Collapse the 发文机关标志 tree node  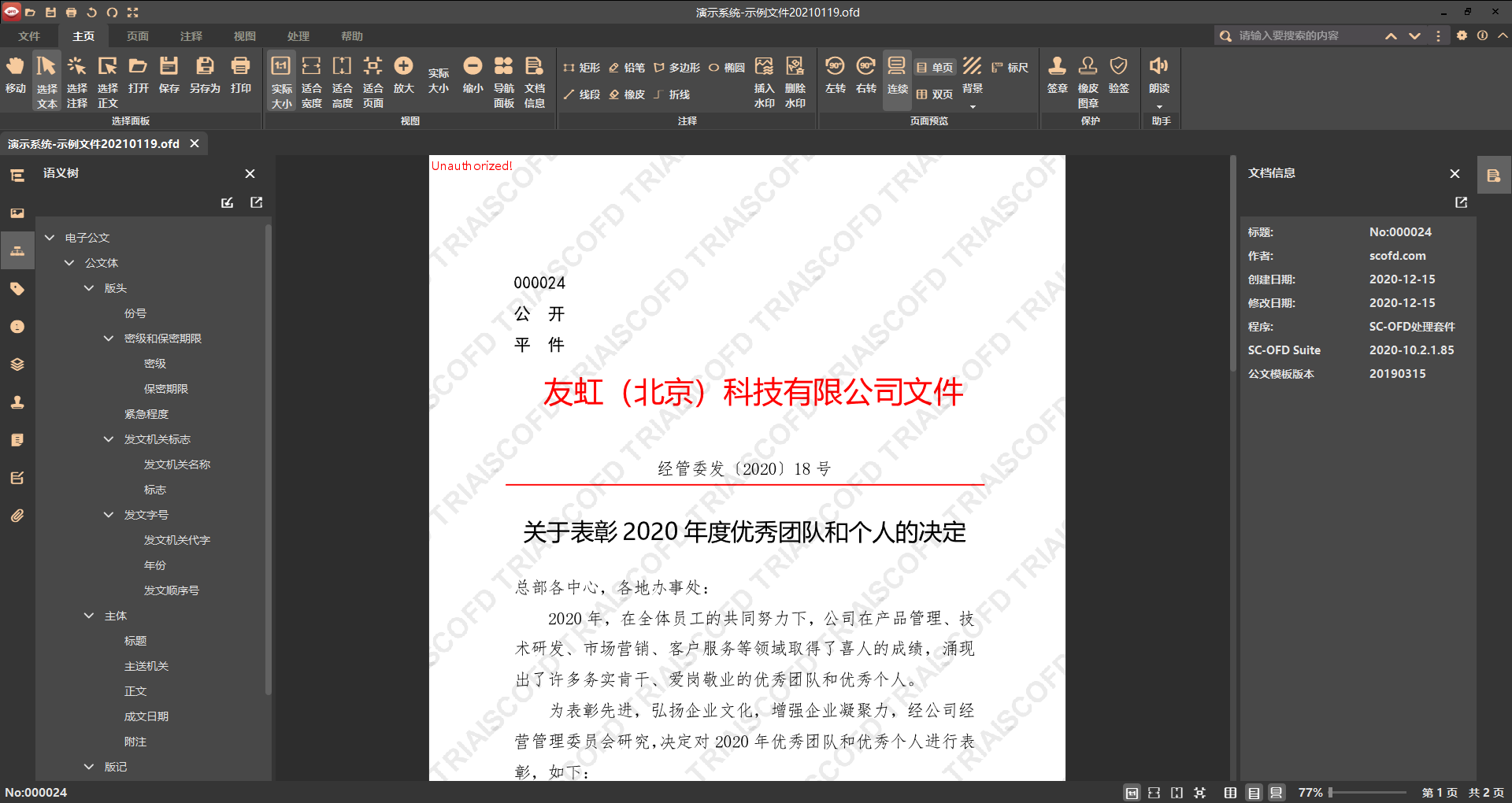click(109, 439)
